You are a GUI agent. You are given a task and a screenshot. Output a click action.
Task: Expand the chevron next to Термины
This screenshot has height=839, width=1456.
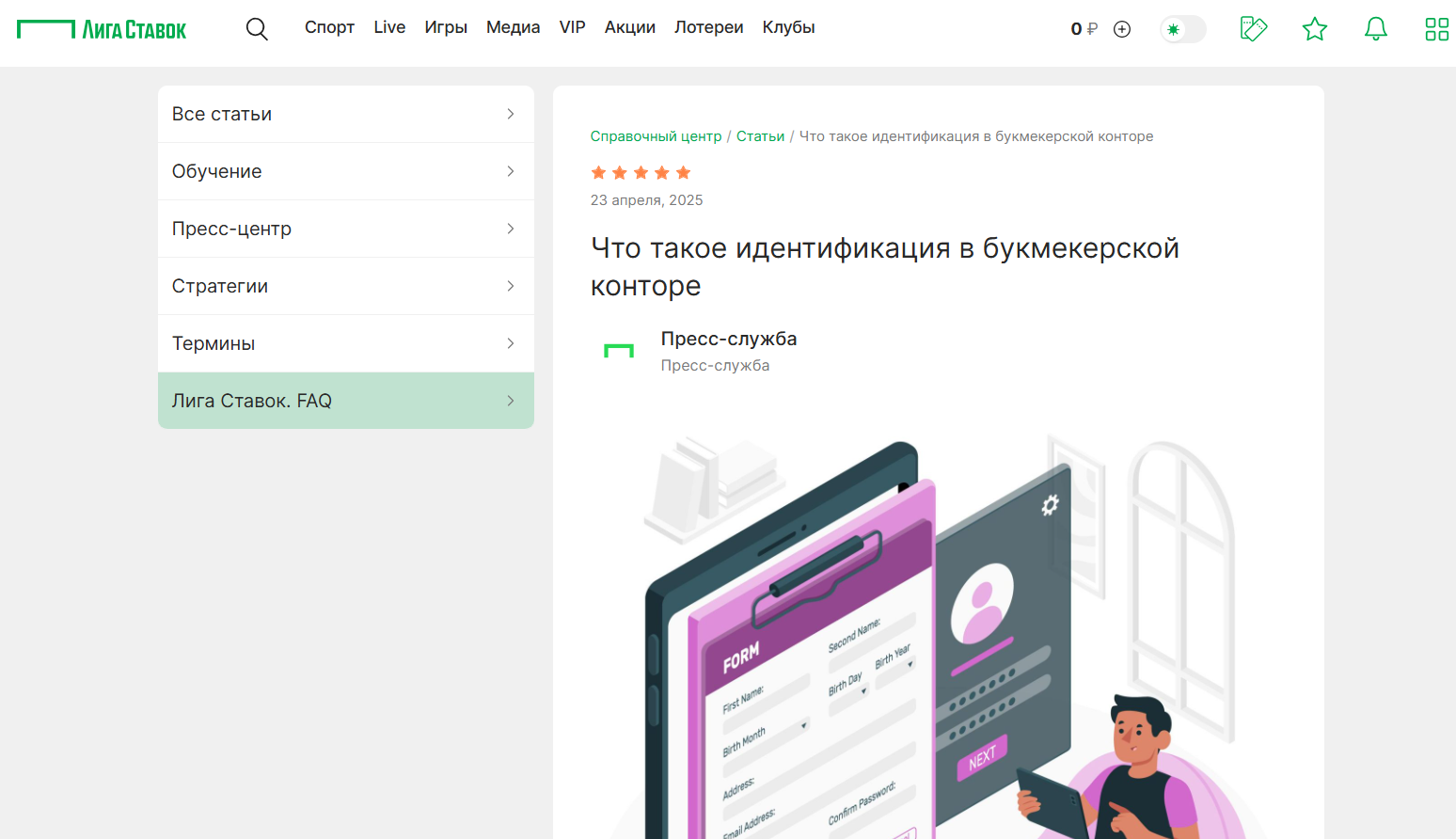point(511,343)
